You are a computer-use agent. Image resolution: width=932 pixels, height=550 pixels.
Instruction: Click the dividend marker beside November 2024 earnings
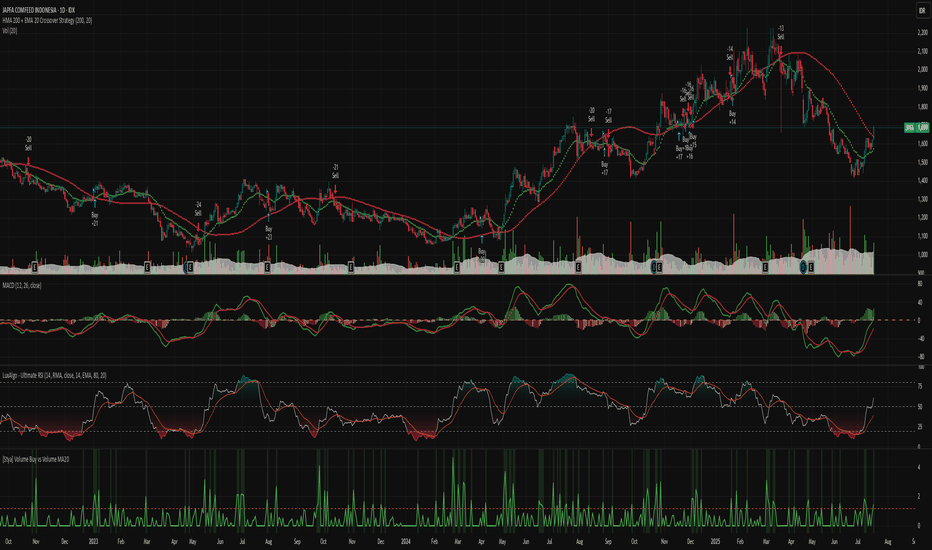(653, 268)
